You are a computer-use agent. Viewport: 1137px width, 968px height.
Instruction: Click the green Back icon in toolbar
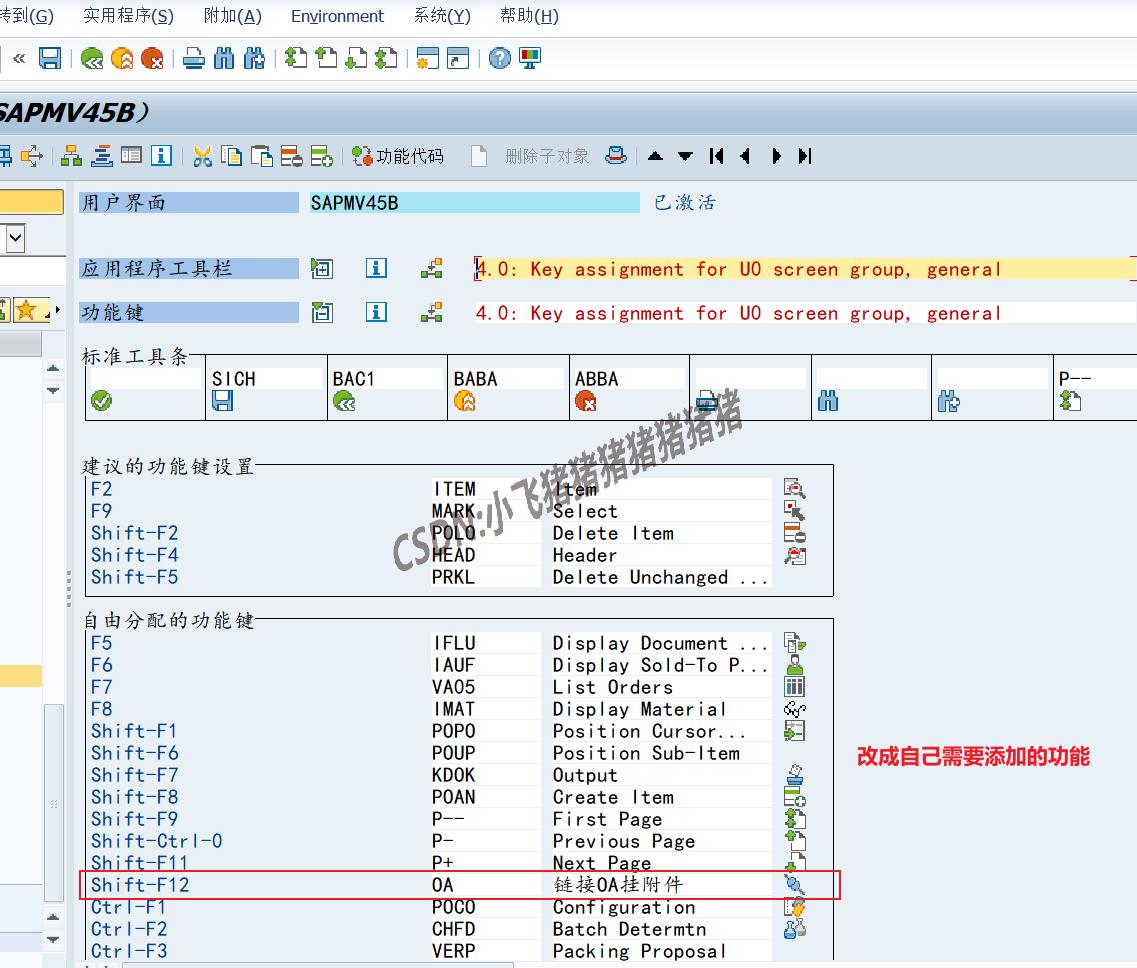(93, 57)
